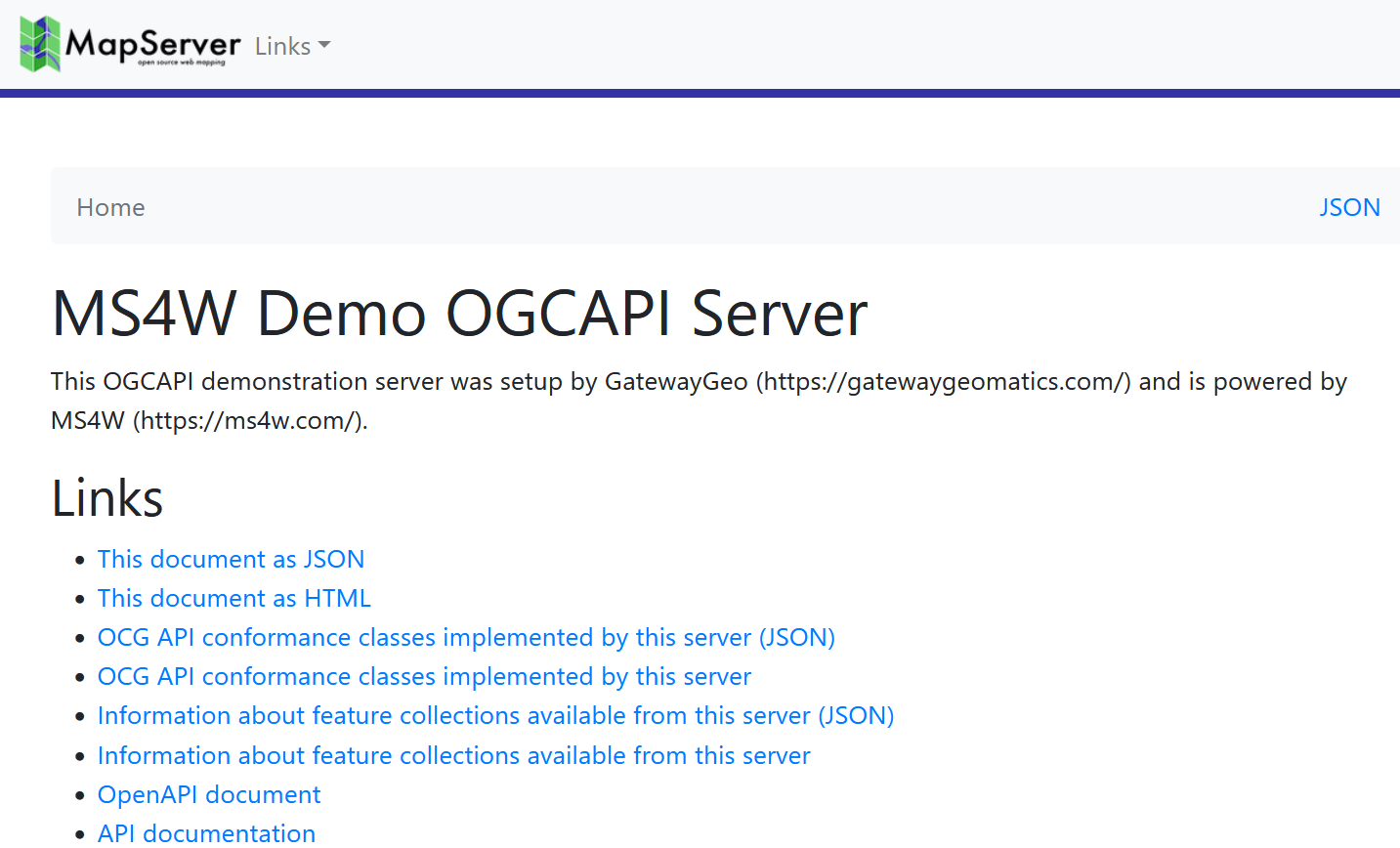Open 'This document as JSON' link
This screenshot has width=1400, height=848.
231,559
